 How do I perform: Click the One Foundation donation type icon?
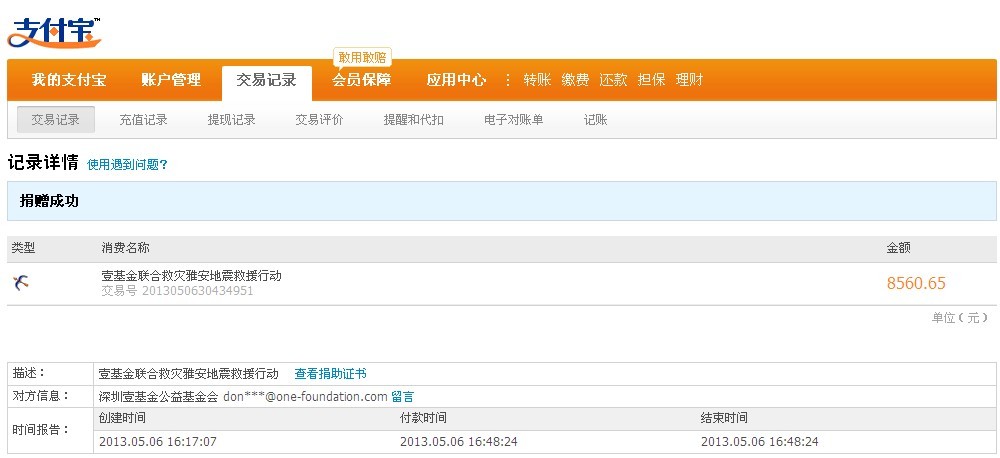point(21,283)
